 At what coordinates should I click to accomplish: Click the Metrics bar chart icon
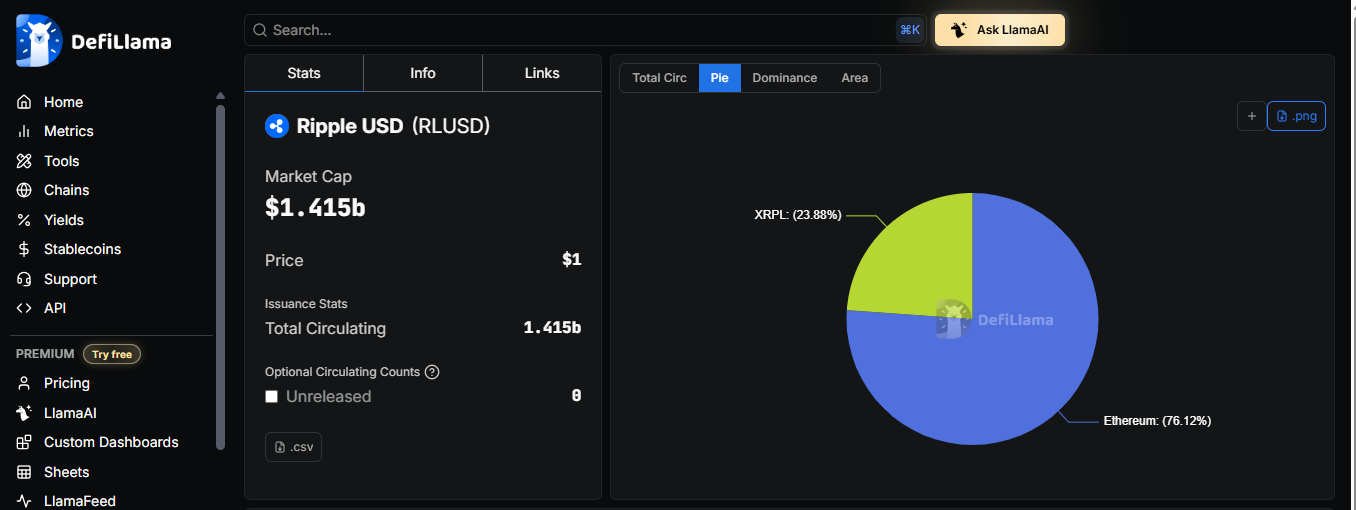[24, 131]
